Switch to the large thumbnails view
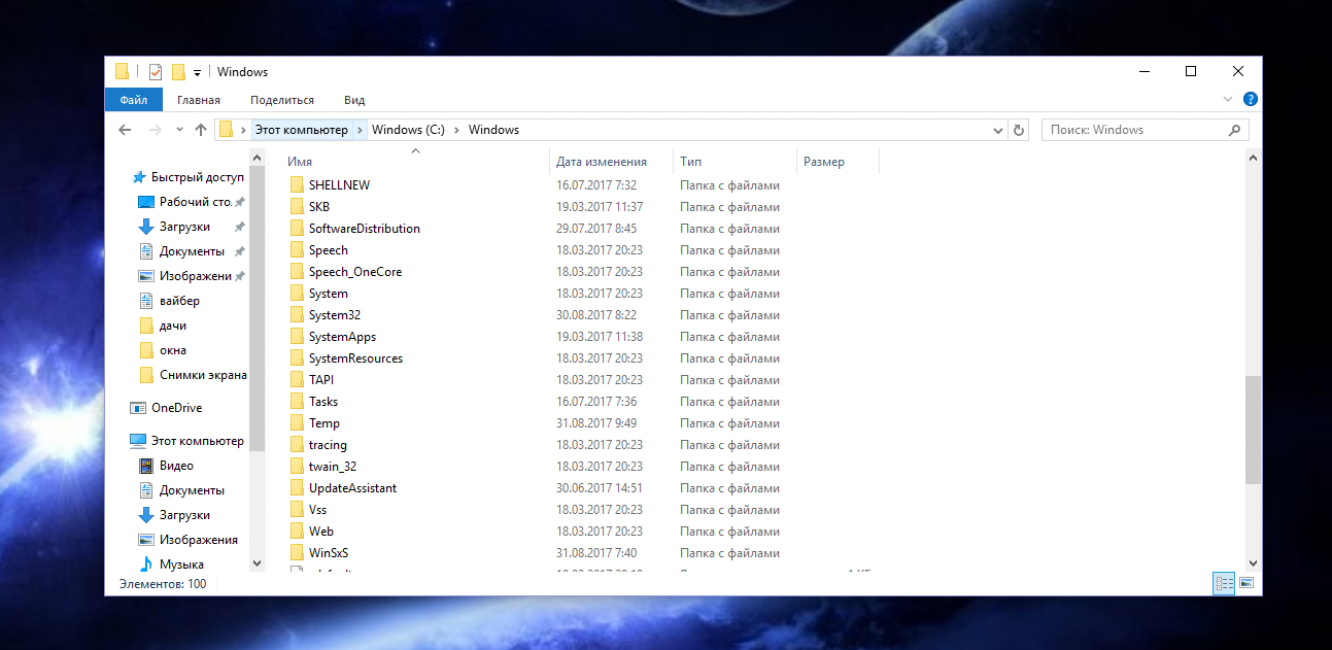 click(1247, 583)
